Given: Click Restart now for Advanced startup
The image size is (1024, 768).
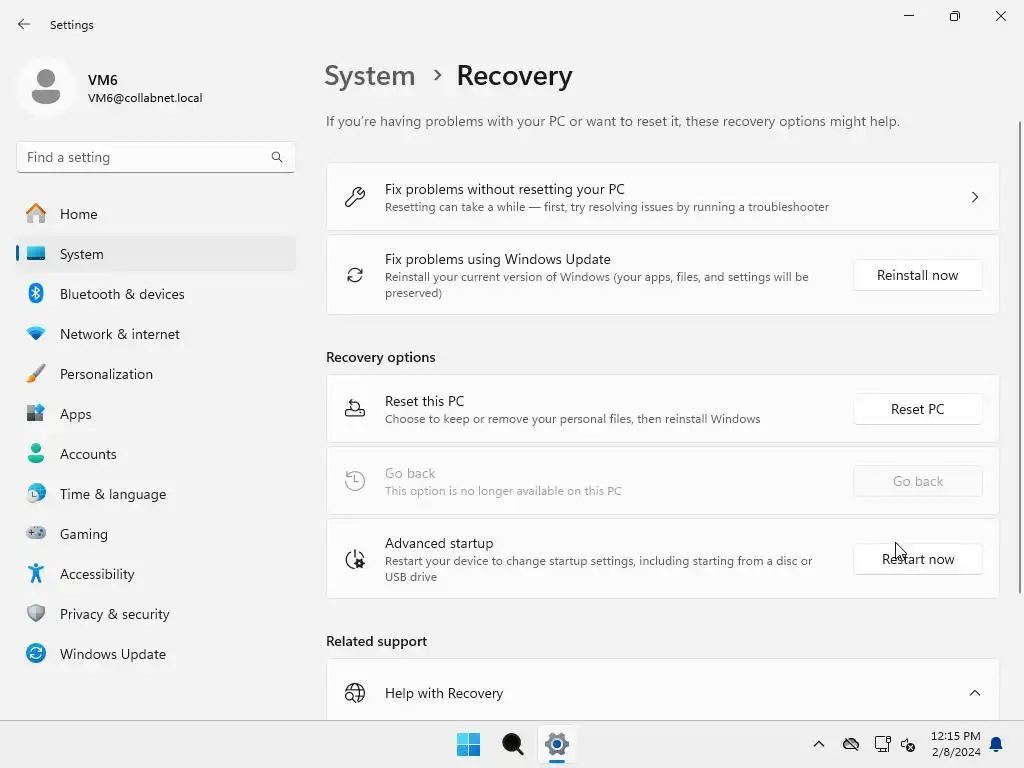Looking at the screenshot, I should click(x=918, y=559).
